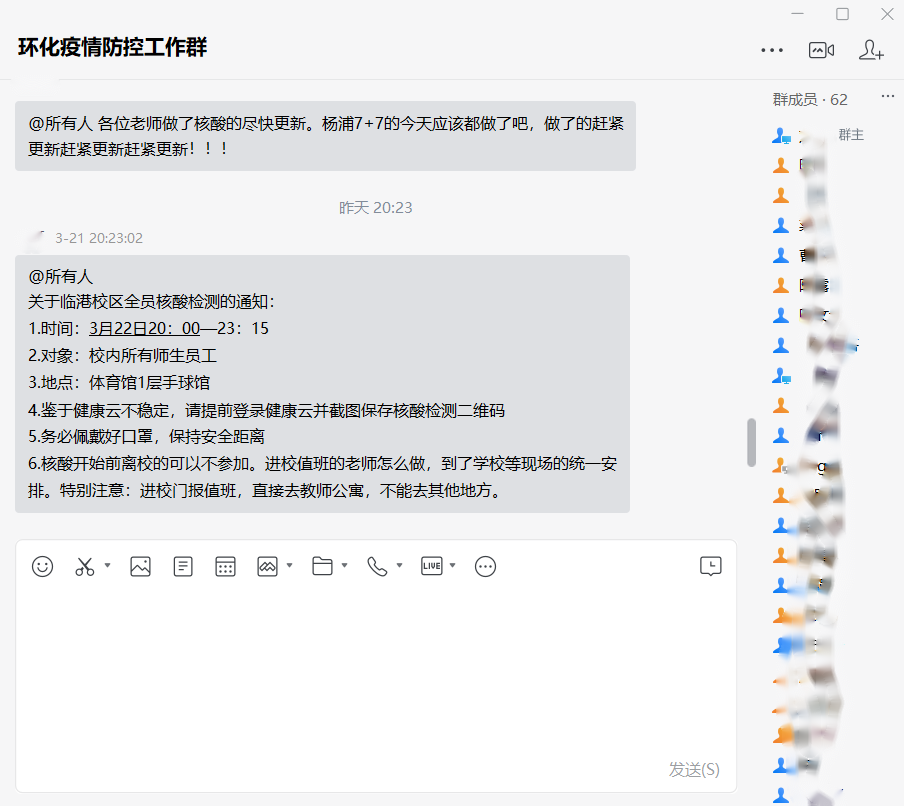Open the message history icon

click(710, 566)
